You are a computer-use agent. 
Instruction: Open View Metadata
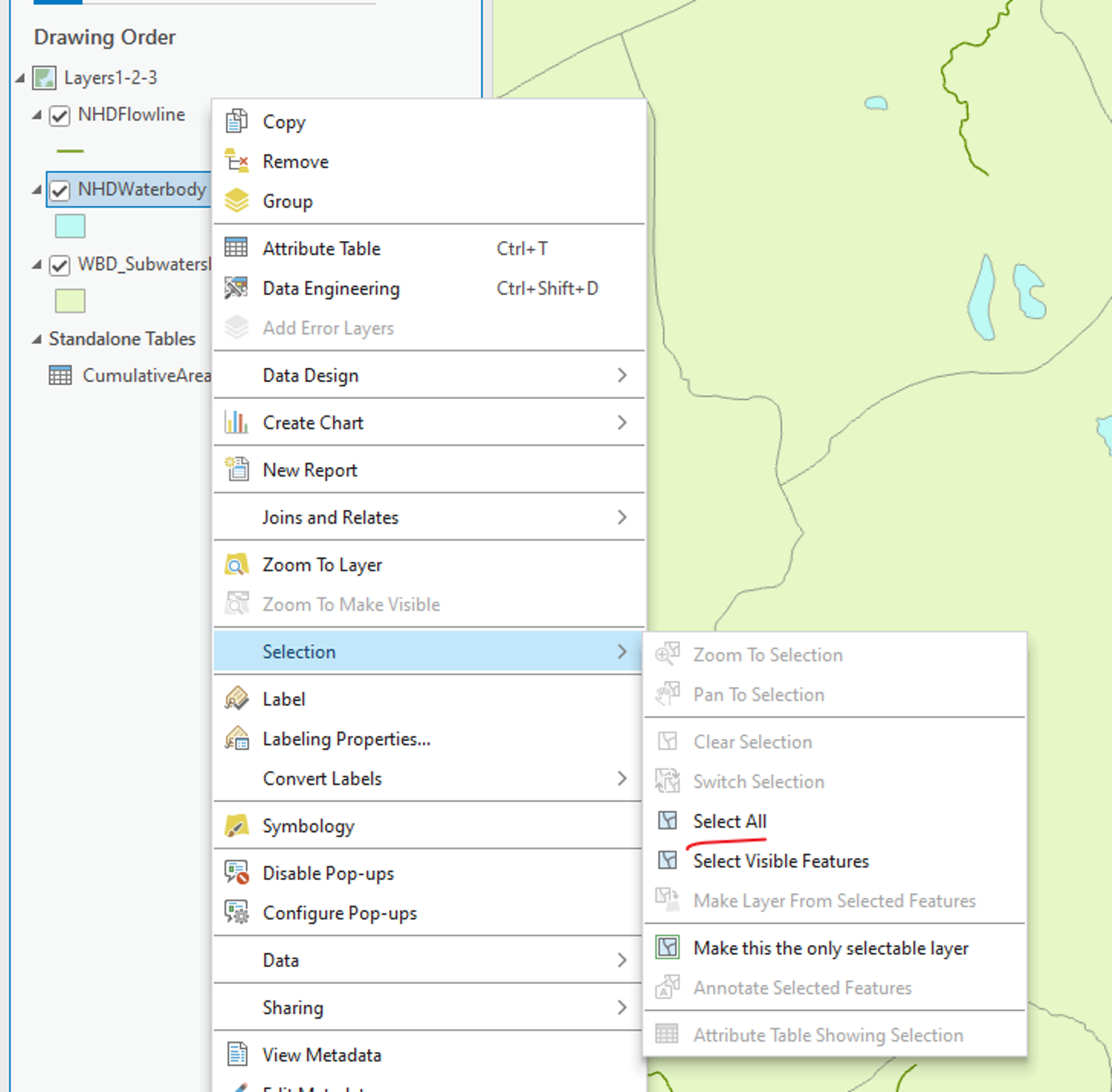click(322, 1055)
